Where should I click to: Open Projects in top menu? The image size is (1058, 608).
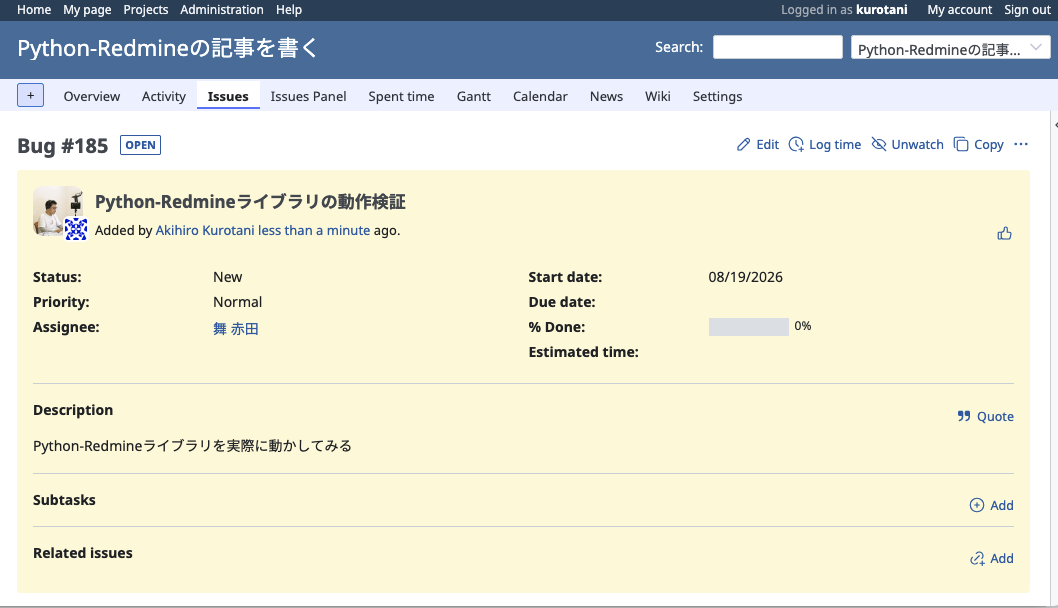click(146, 9)
